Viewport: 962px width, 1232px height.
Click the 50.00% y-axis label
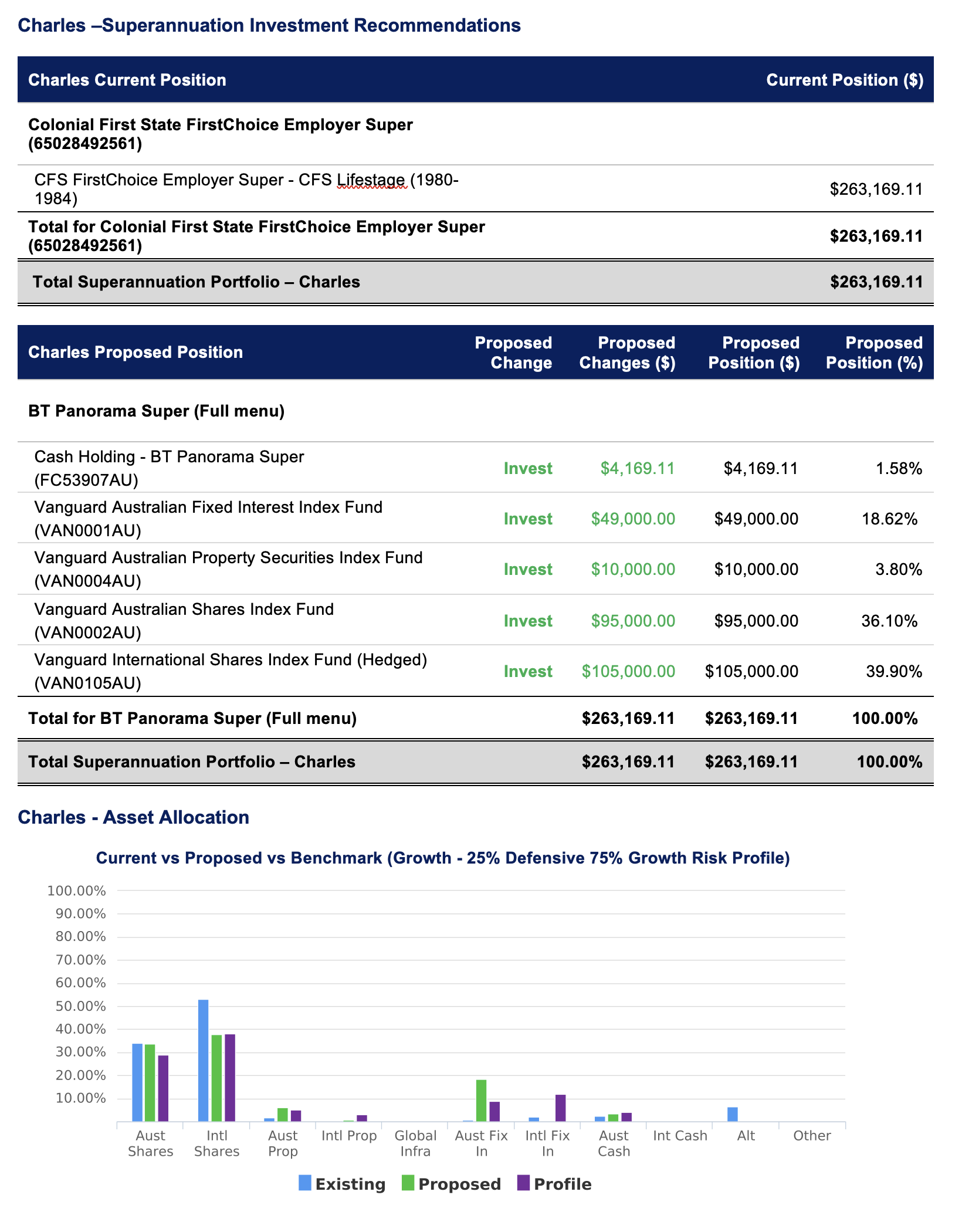tap(81, 1006)
